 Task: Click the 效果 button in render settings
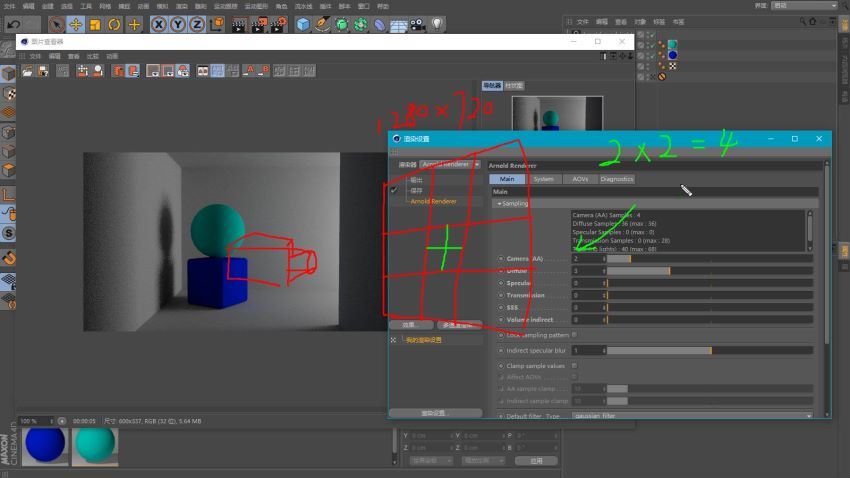[x=411, y=325]
